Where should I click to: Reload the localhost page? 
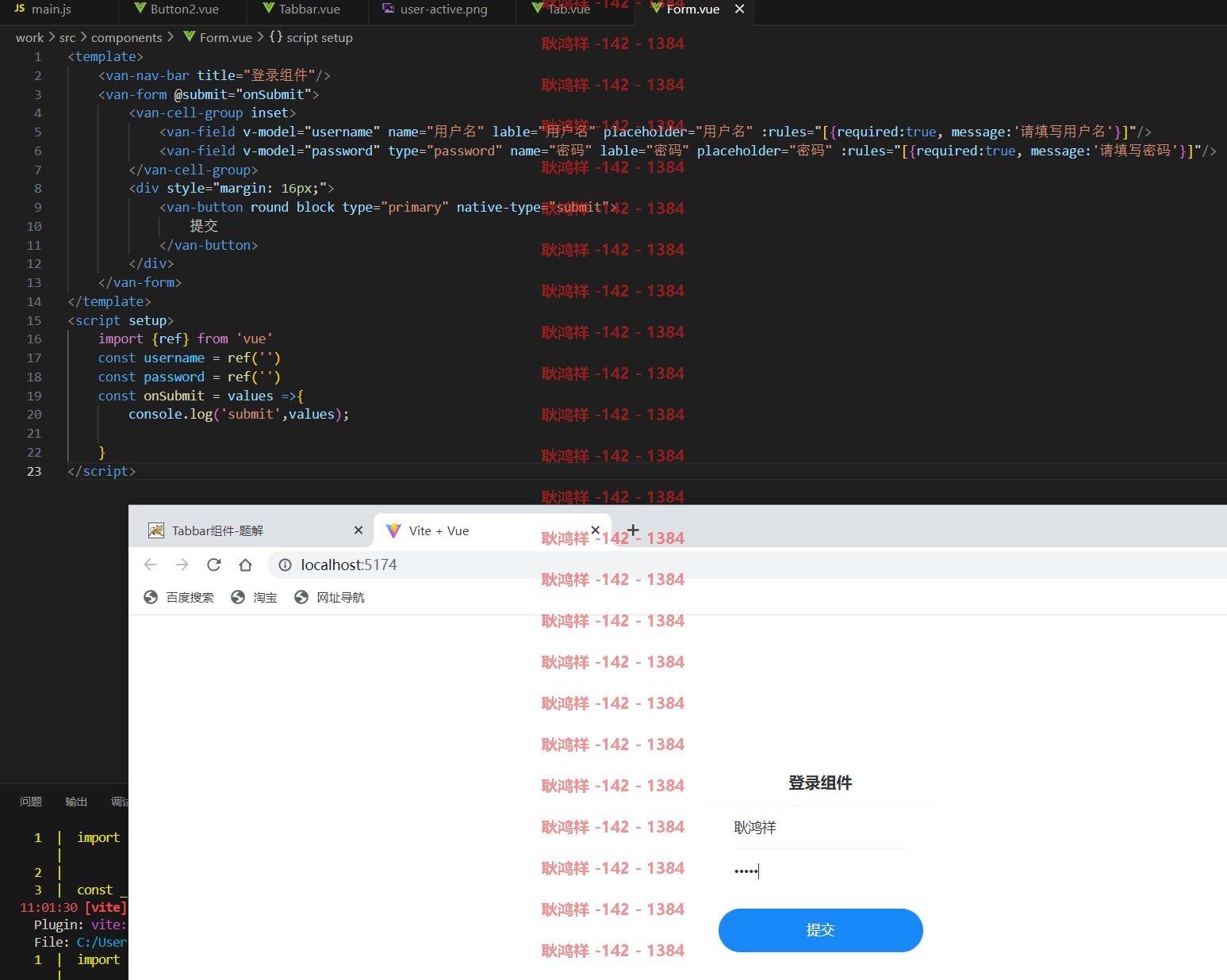214,565
